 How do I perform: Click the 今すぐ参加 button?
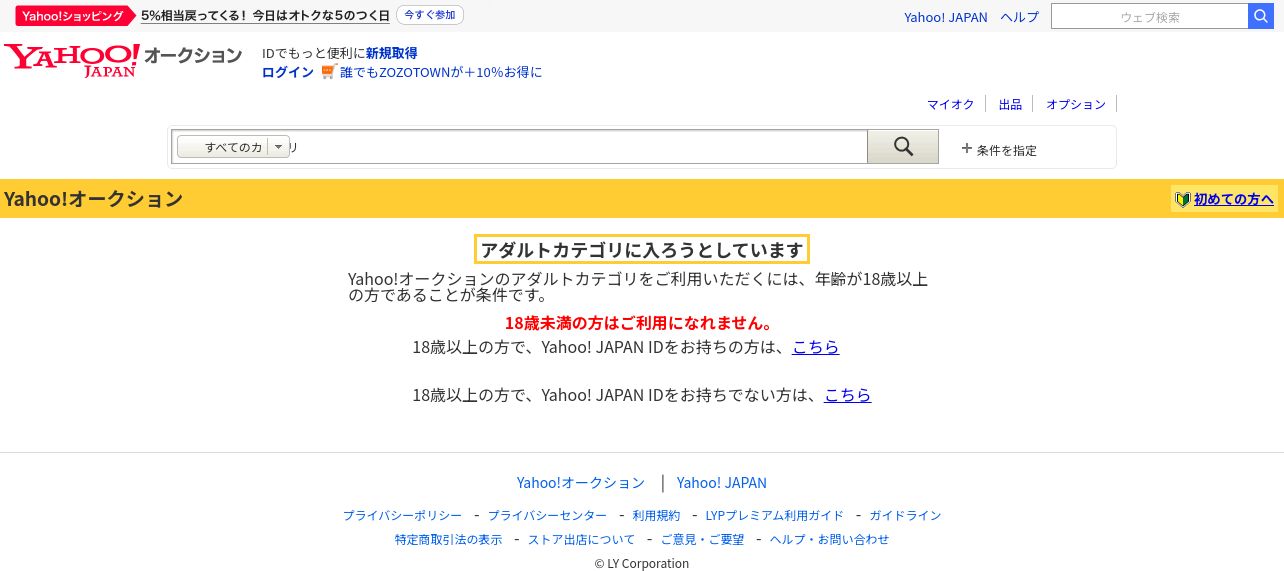430,16
